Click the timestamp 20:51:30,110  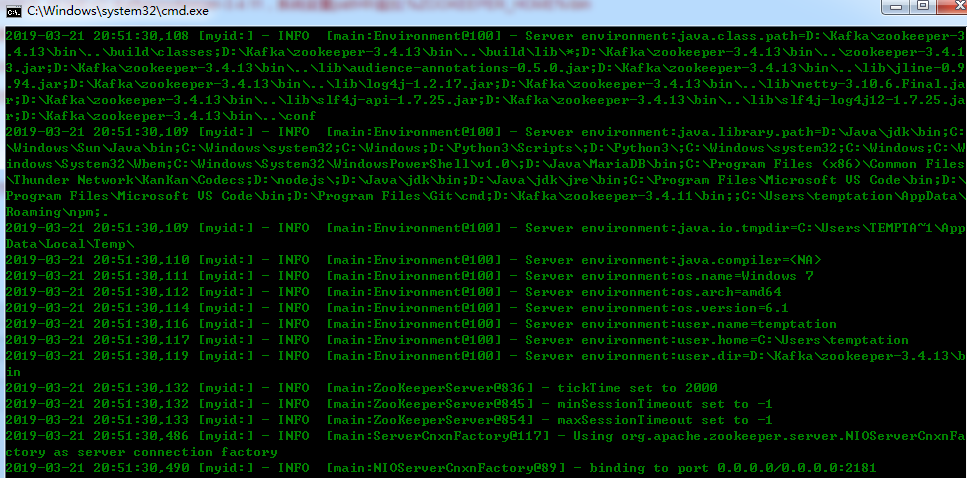[141, 260]
